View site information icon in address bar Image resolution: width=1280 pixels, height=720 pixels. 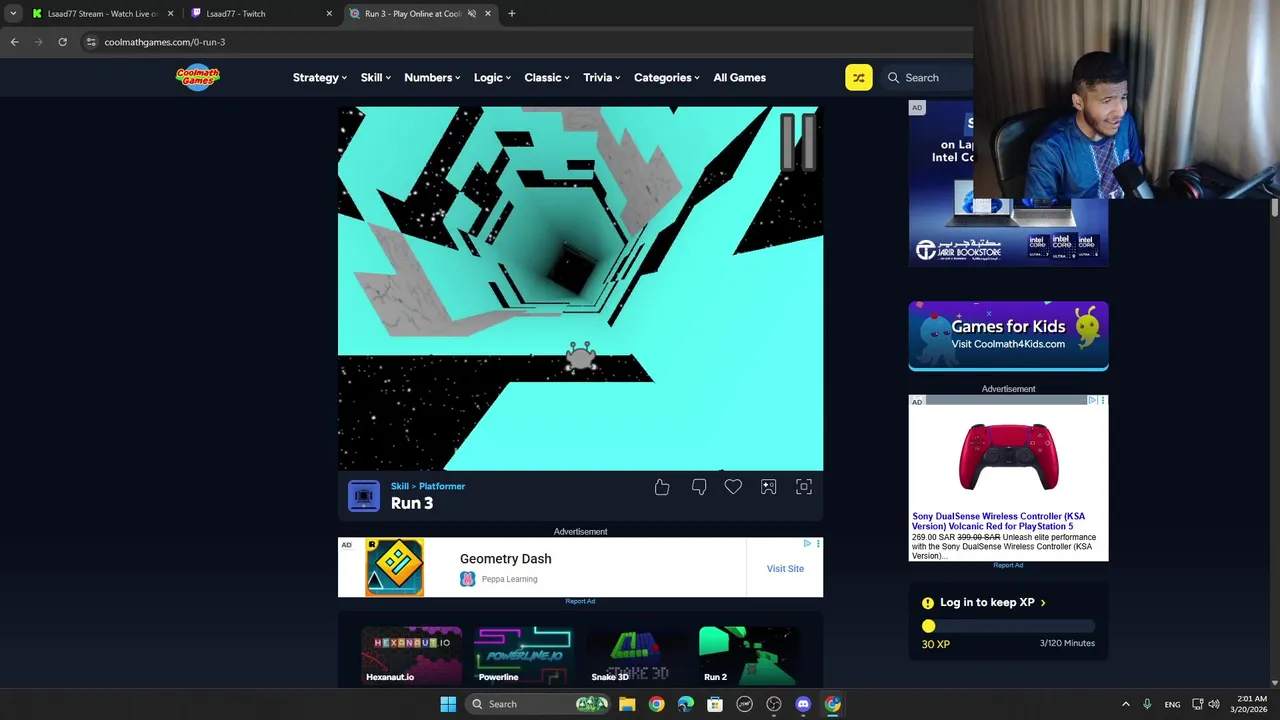click(91, 42)
